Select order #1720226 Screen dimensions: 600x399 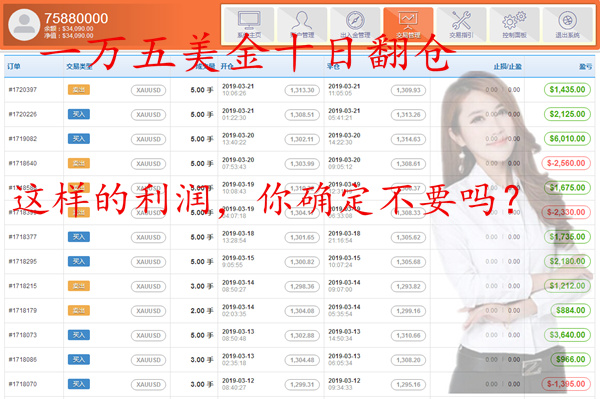[23, 114]
